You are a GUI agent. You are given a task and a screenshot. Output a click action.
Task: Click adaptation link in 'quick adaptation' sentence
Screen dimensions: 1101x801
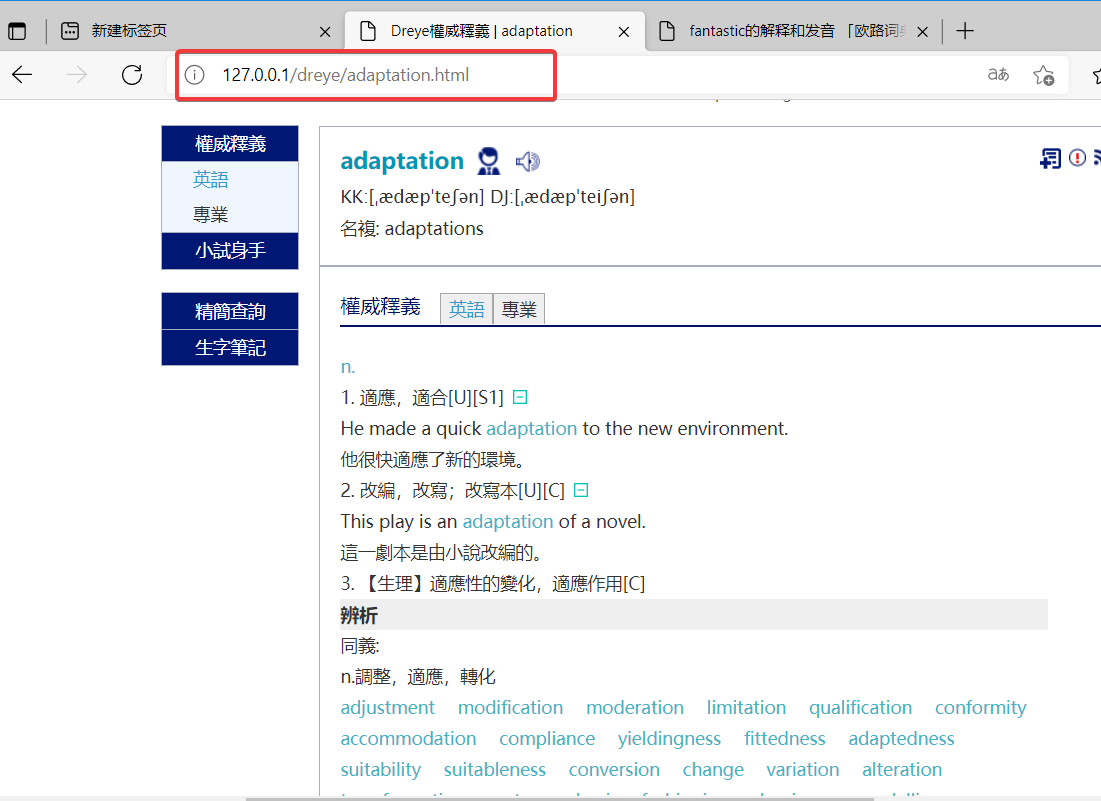click(x=532, y=428)
